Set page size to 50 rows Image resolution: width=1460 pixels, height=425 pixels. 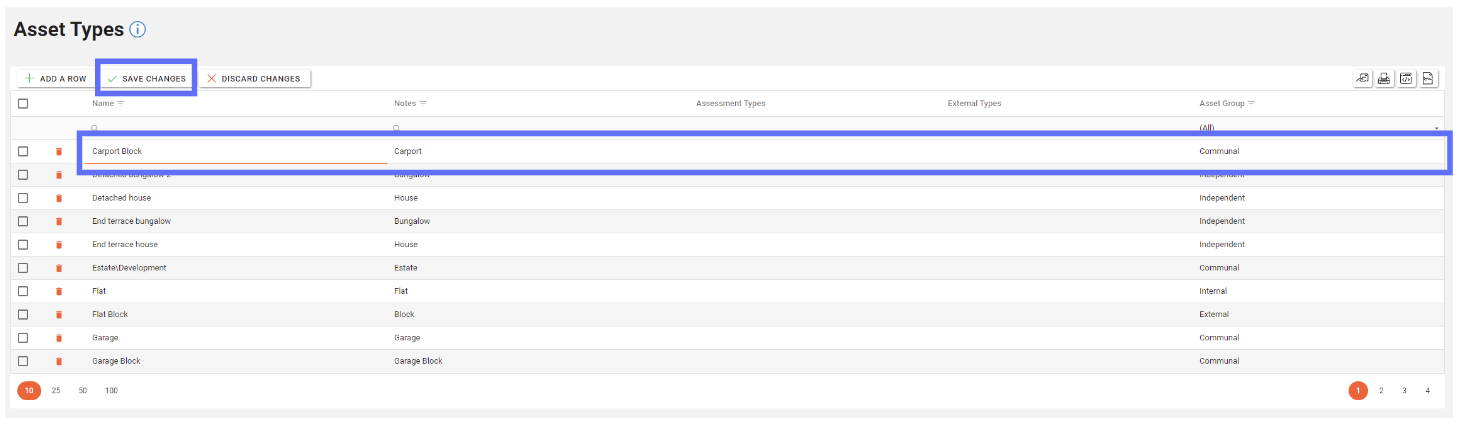[83, 391]
